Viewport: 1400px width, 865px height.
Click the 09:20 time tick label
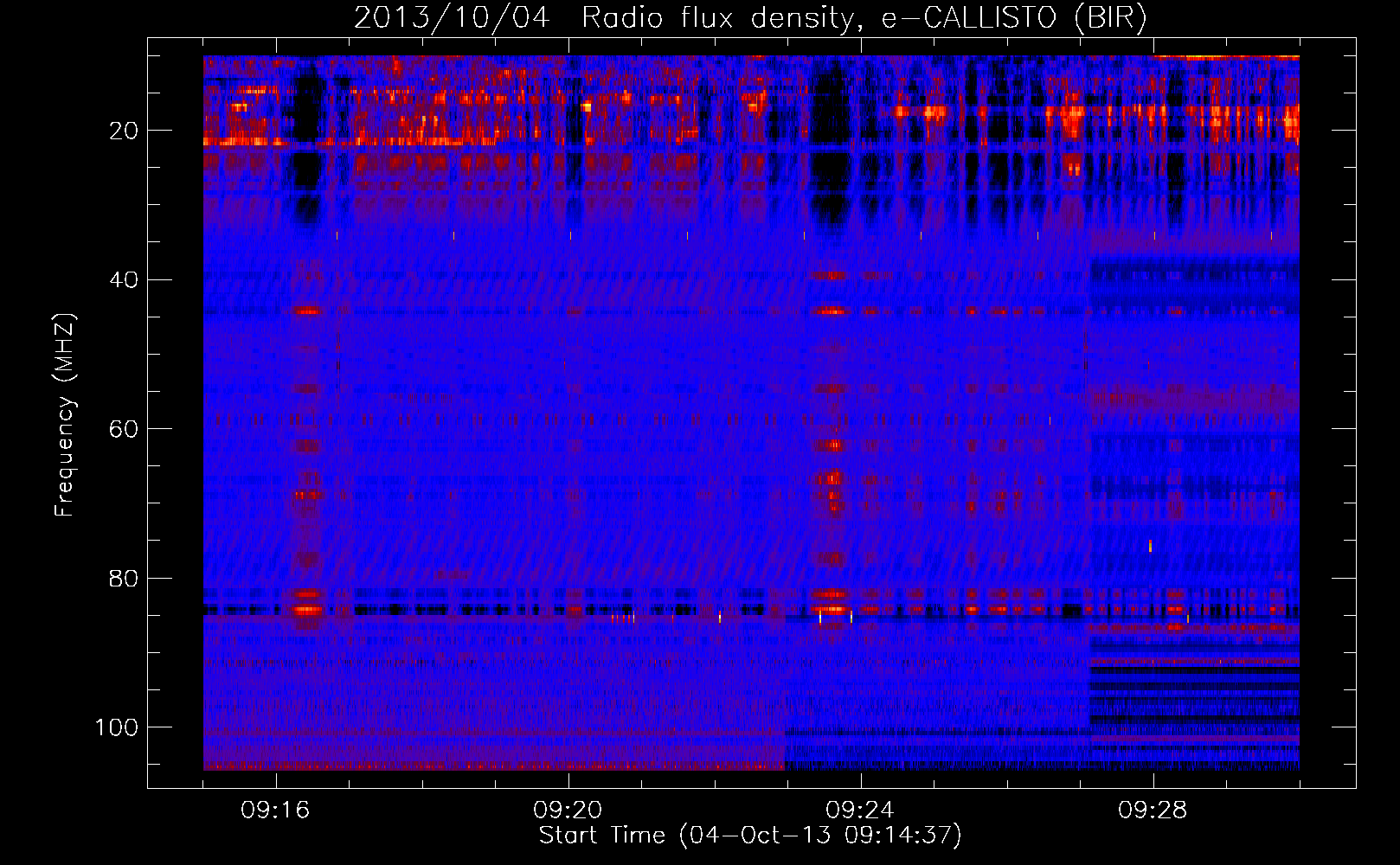point(568,811)
